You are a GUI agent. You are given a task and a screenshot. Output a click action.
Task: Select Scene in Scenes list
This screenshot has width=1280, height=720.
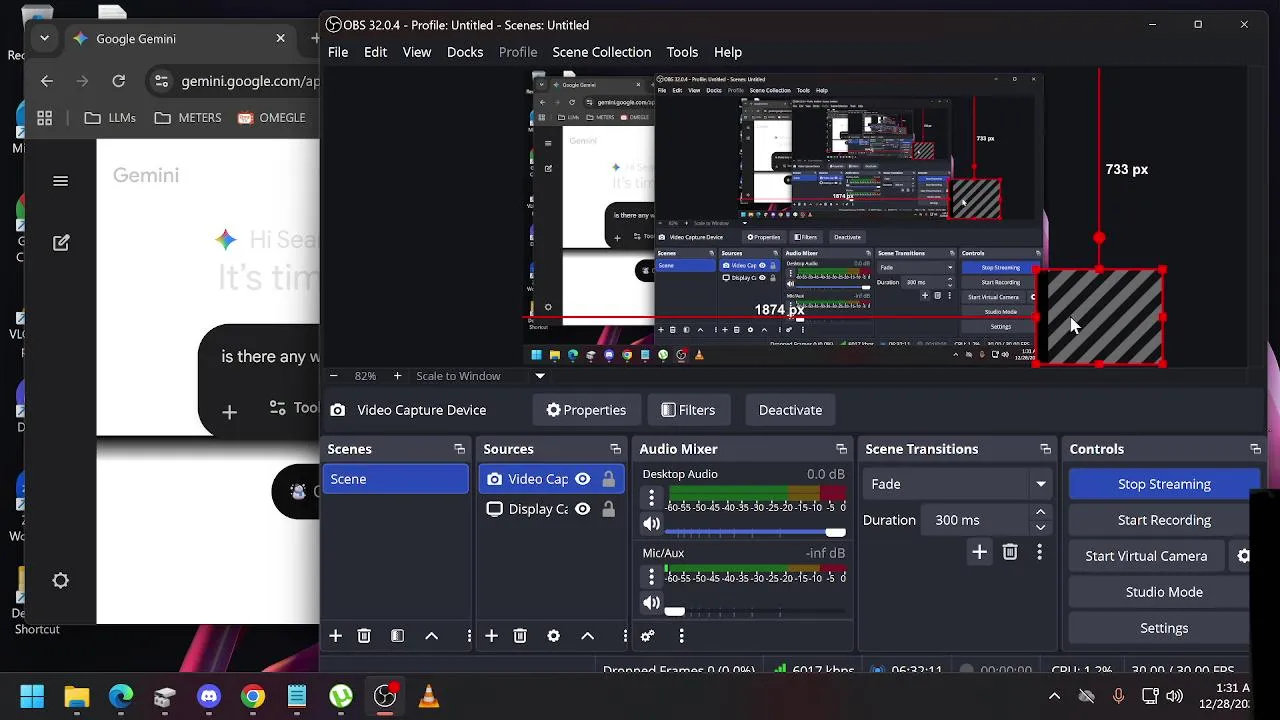tap(396, 479)
